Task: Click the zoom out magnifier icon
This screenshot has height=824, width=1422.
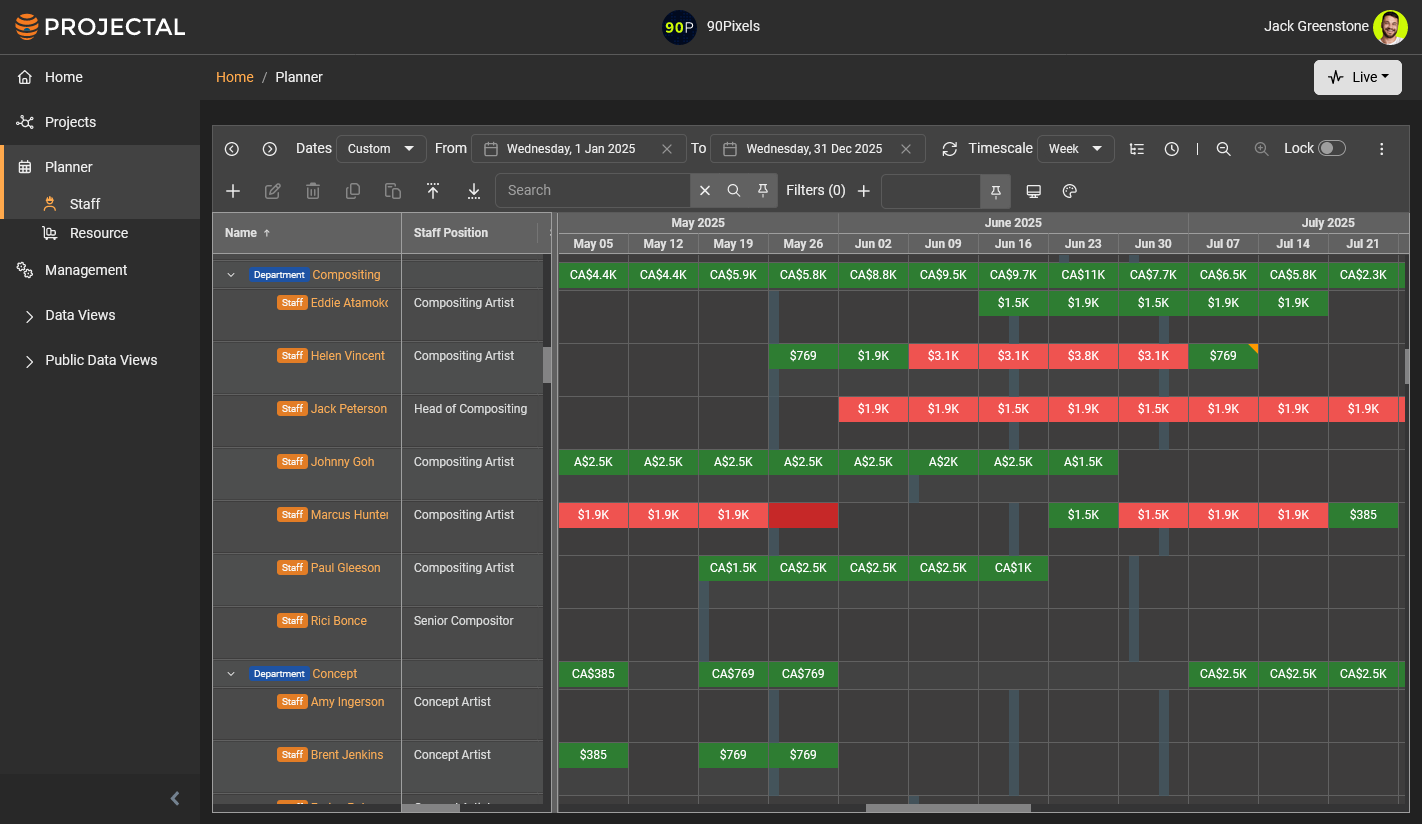Action: 1223,149
